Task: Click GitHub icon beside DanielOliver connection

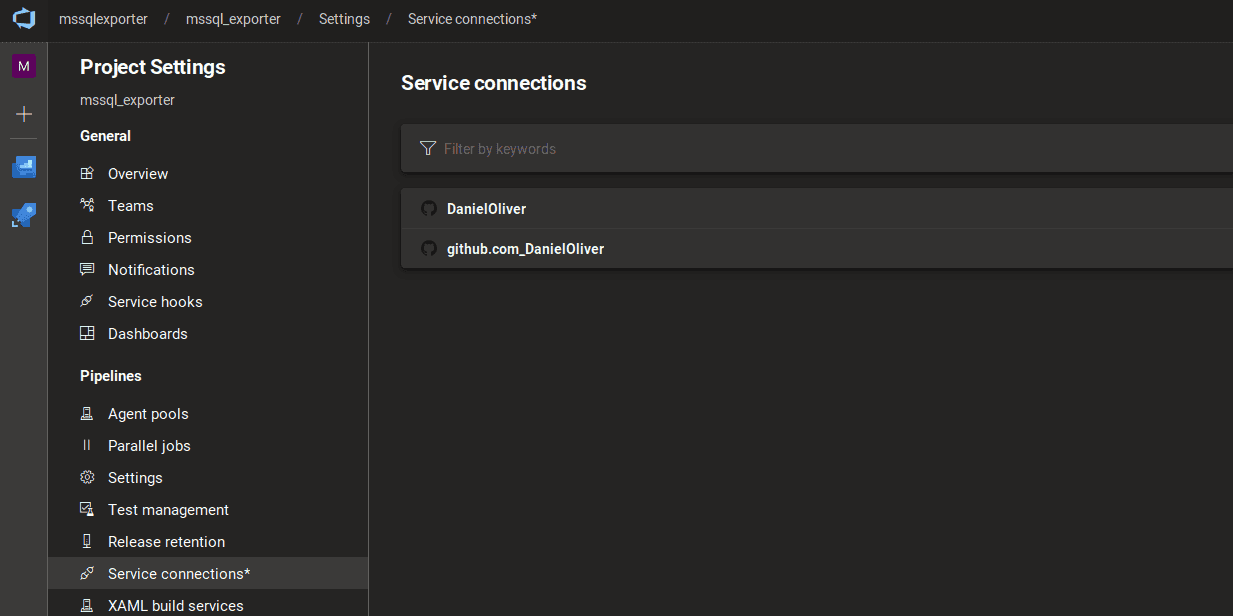Action: (x=429, y=209)
